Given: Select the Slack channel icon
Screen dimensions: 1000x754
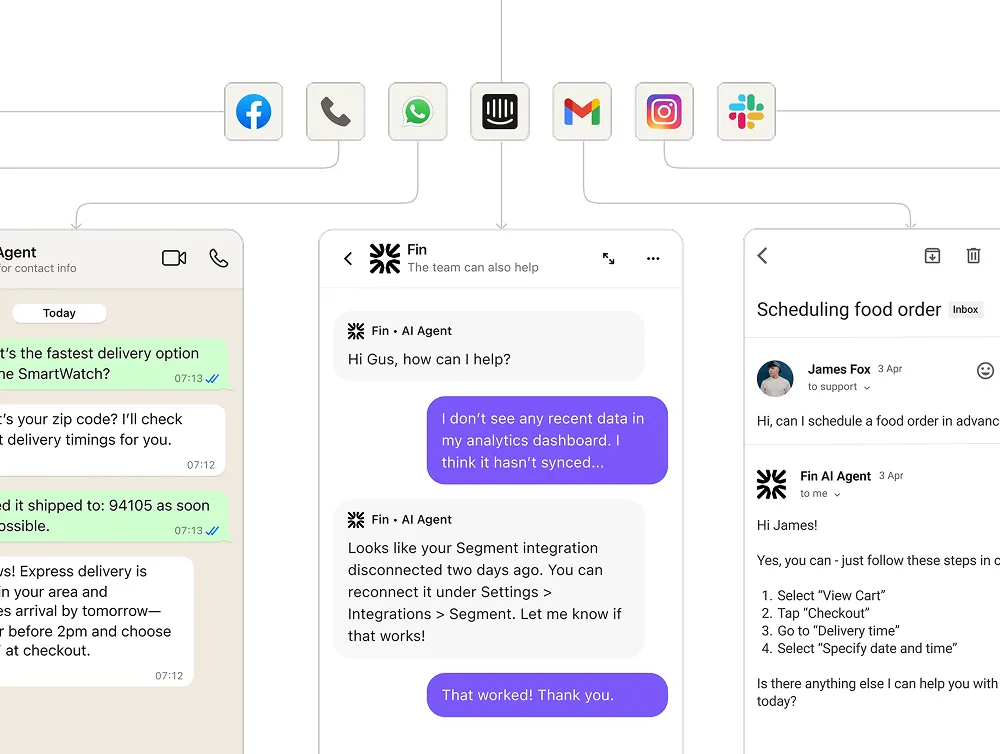Looking at the screenshot, I should [746, 112].
